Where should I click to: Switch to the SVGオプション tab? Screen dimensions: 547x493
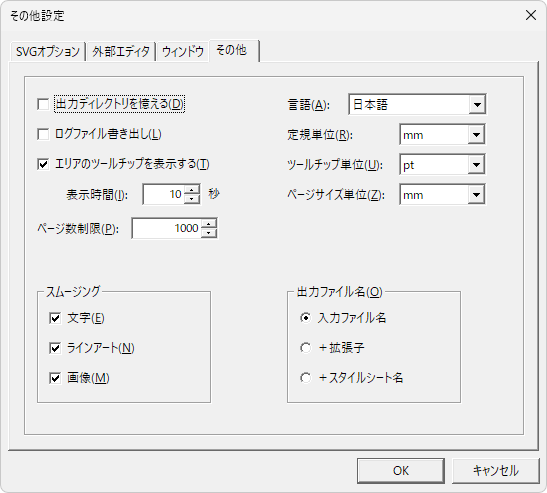pos(48,52)
